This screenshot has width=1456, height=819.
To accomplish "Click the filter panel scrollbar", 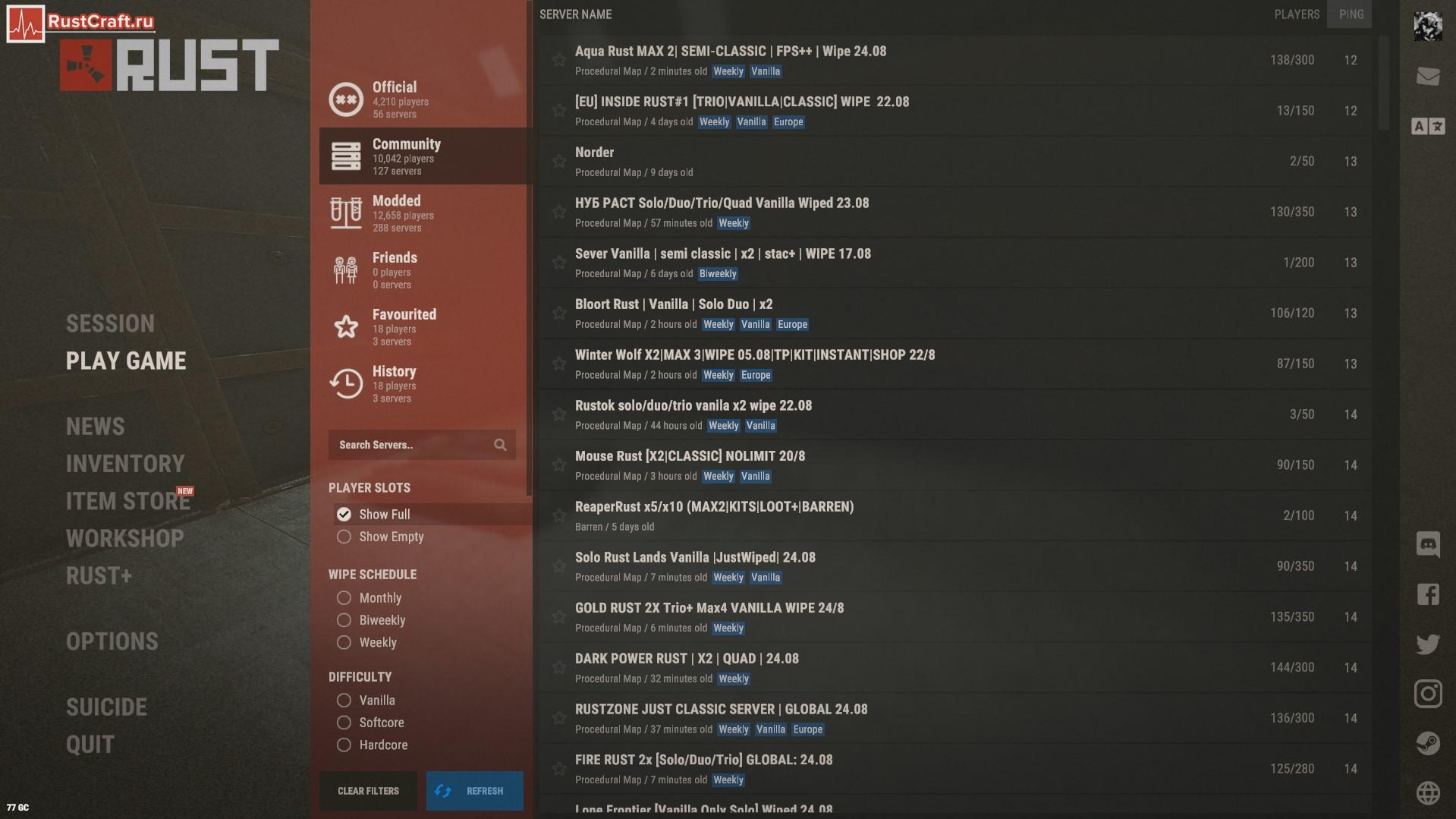I will (530, 247).
